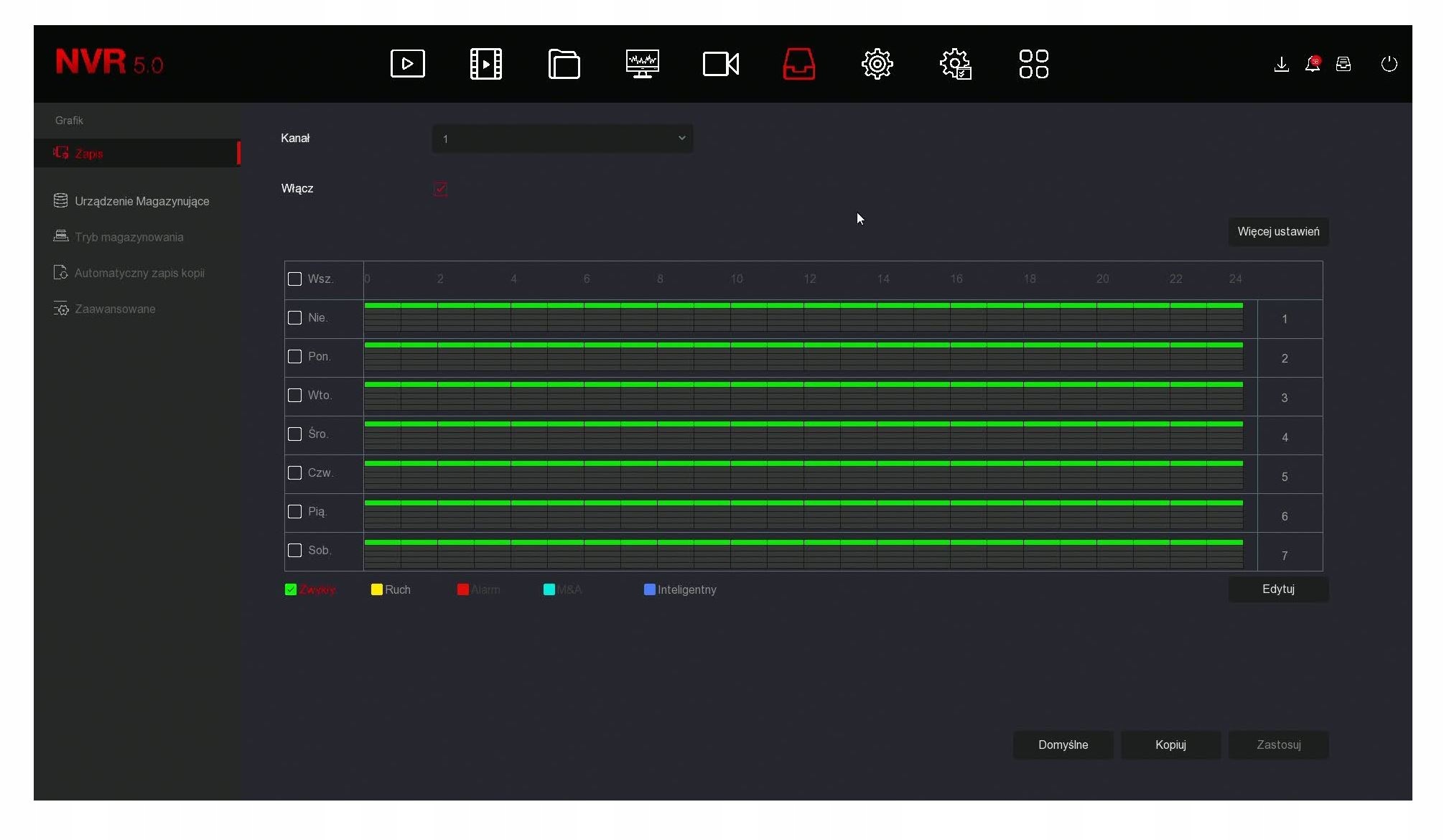Check the Śro. day checkbox

(x=294, y=434)
